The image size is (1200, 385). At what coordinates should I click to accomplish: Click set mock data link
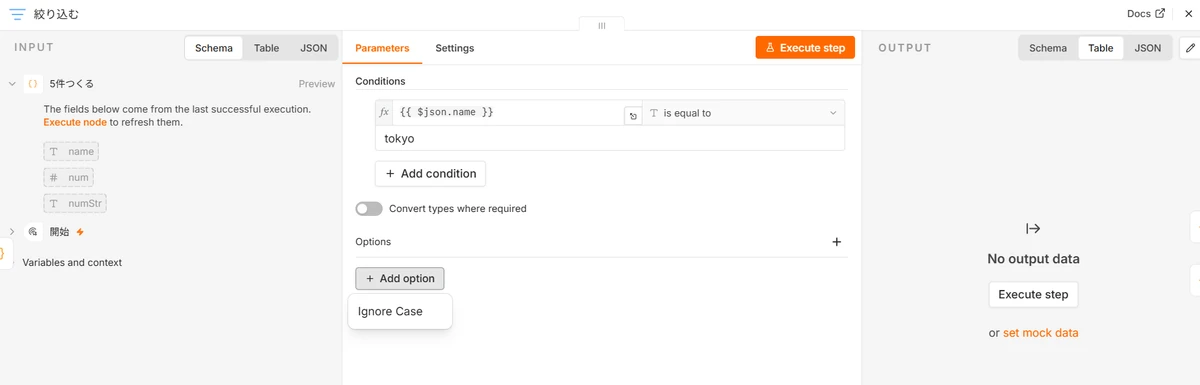pyautogui.click(x=1040, y=333)
